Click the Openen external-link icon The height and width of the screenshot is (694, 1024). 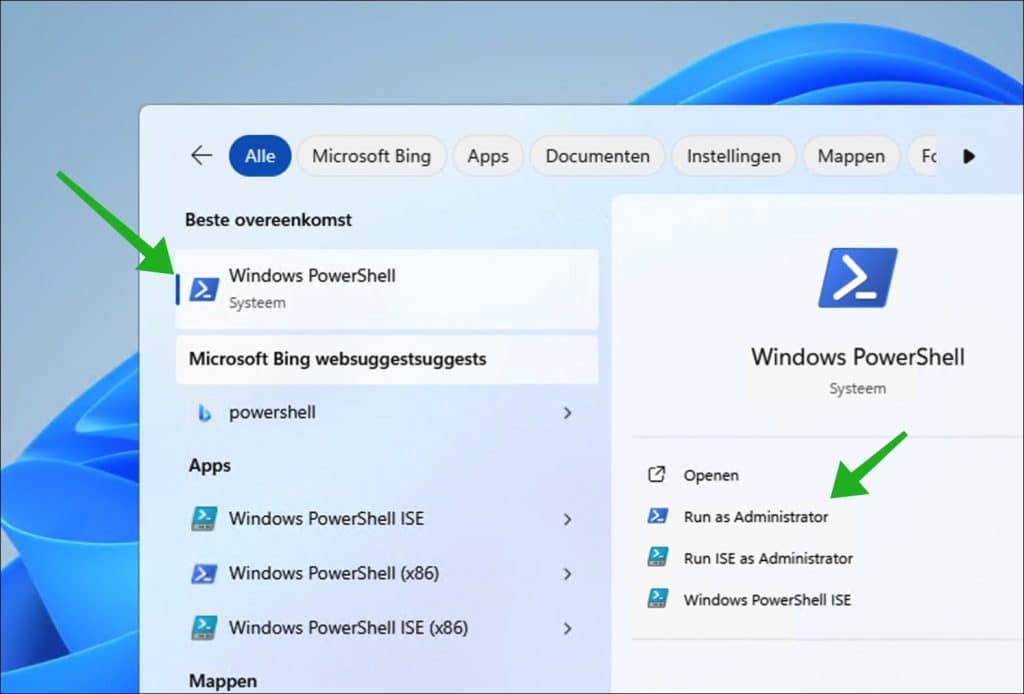[657, 475]
